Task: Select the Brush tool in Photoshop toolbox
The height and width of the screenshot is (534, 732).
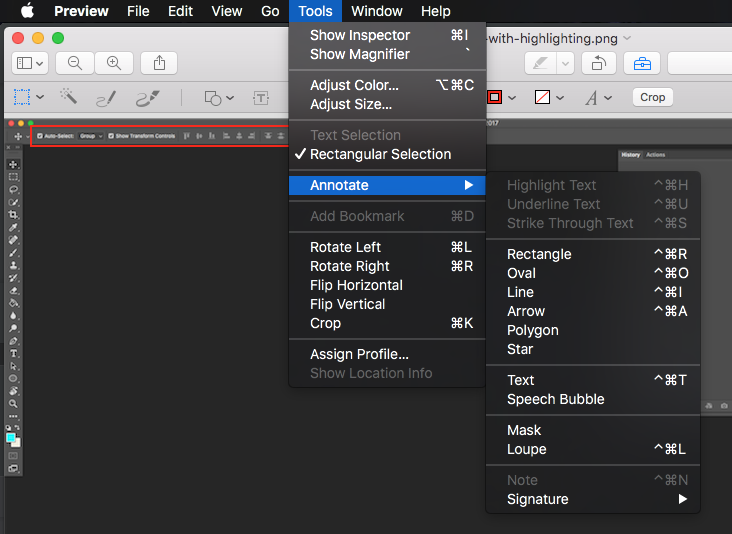Action: (13, 253)
